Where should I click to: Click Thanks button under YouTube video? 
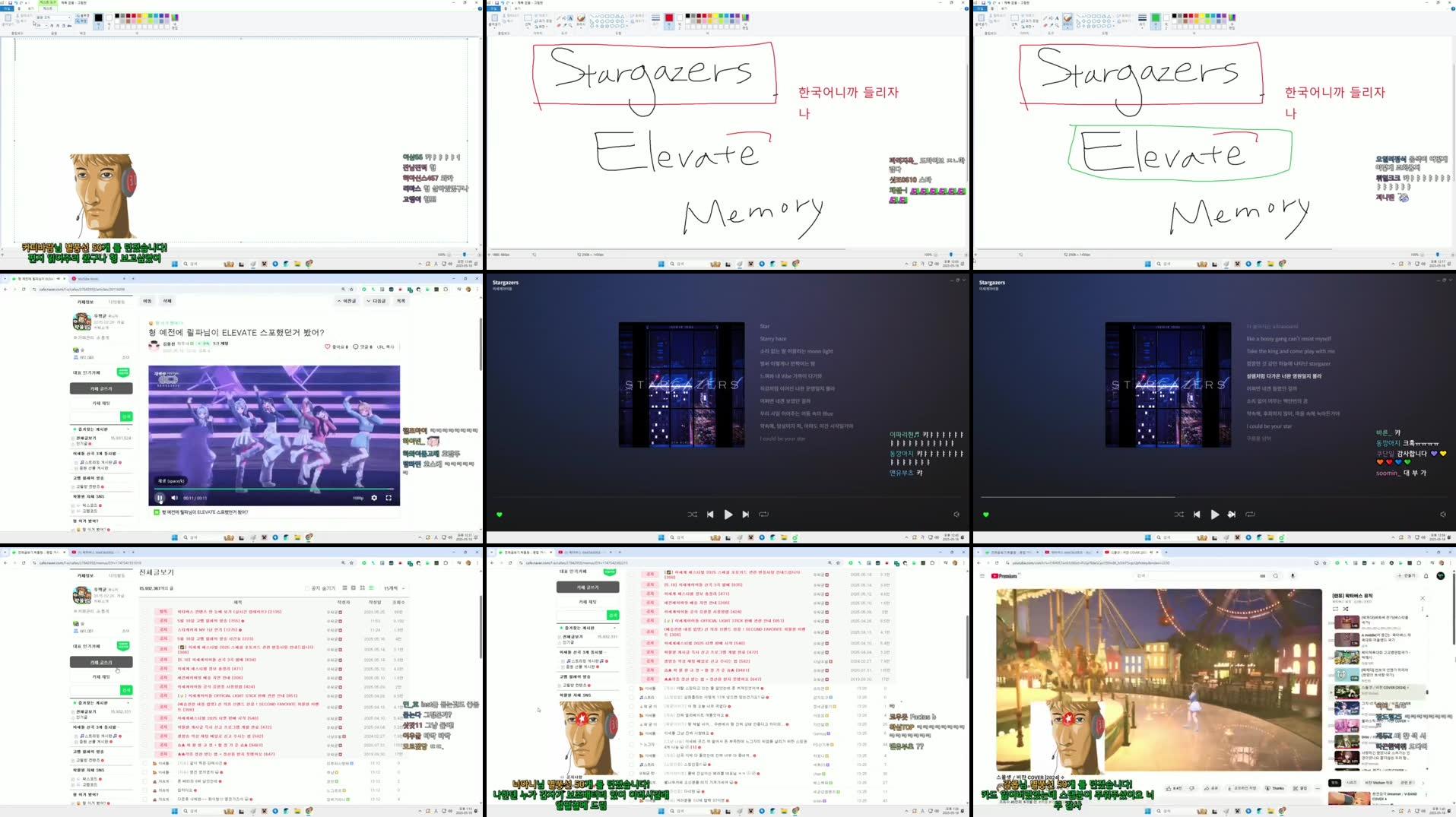pyautogui.click(x=1275, y=788)
